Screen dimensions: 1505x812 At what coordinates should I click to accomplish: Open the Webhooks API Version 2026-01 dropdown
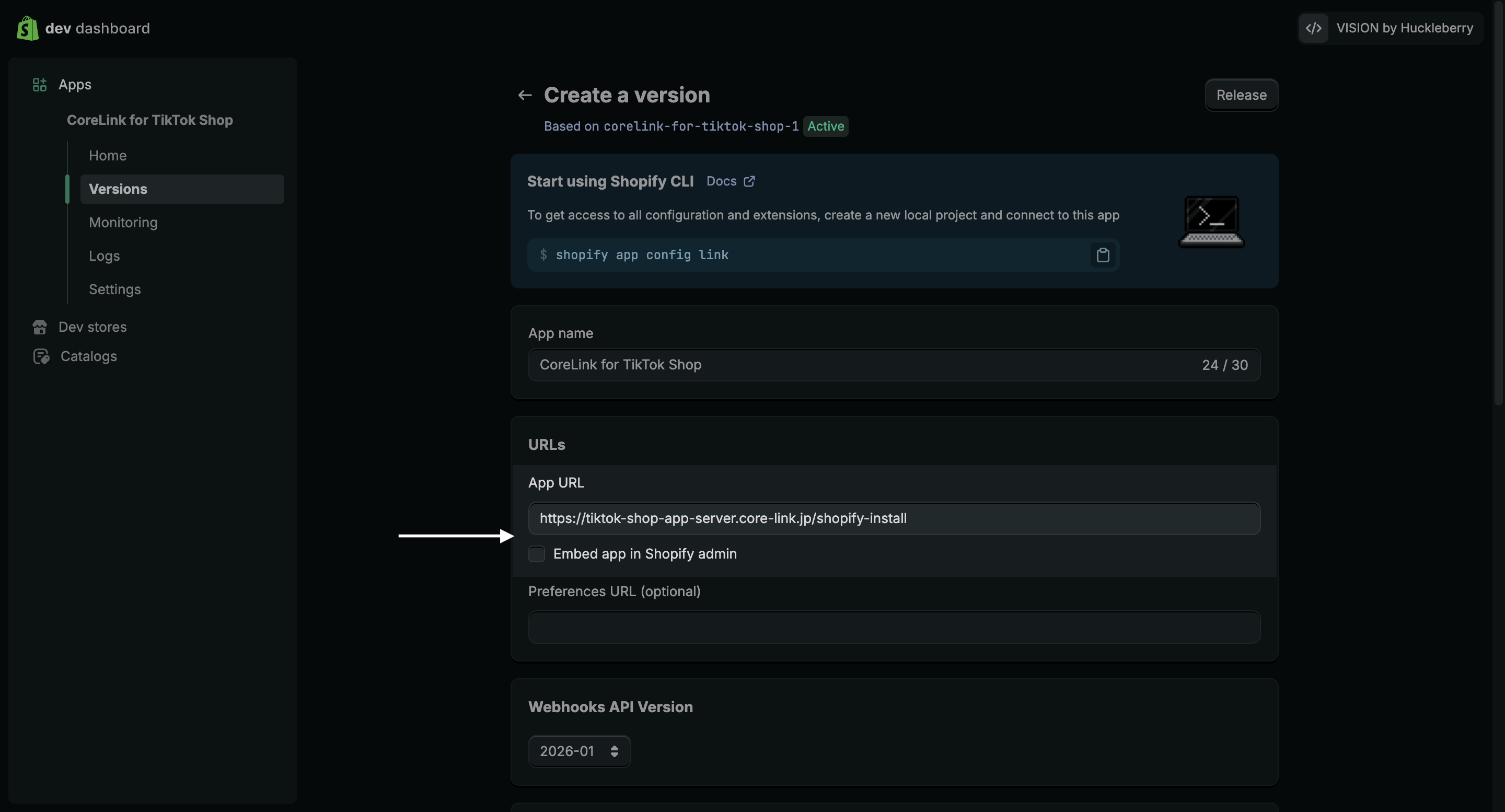coord(579,751)
